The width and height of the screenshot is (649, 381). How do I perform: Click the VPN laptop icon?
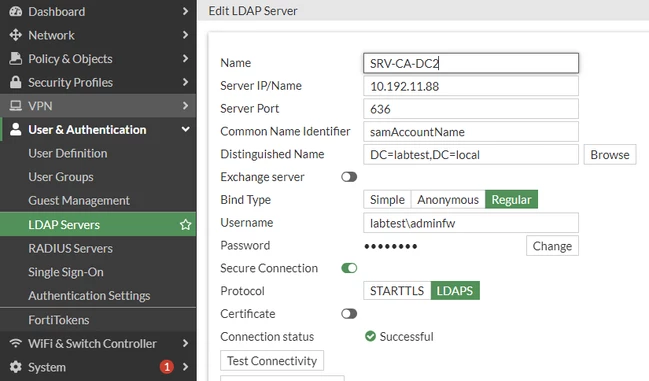15,106
